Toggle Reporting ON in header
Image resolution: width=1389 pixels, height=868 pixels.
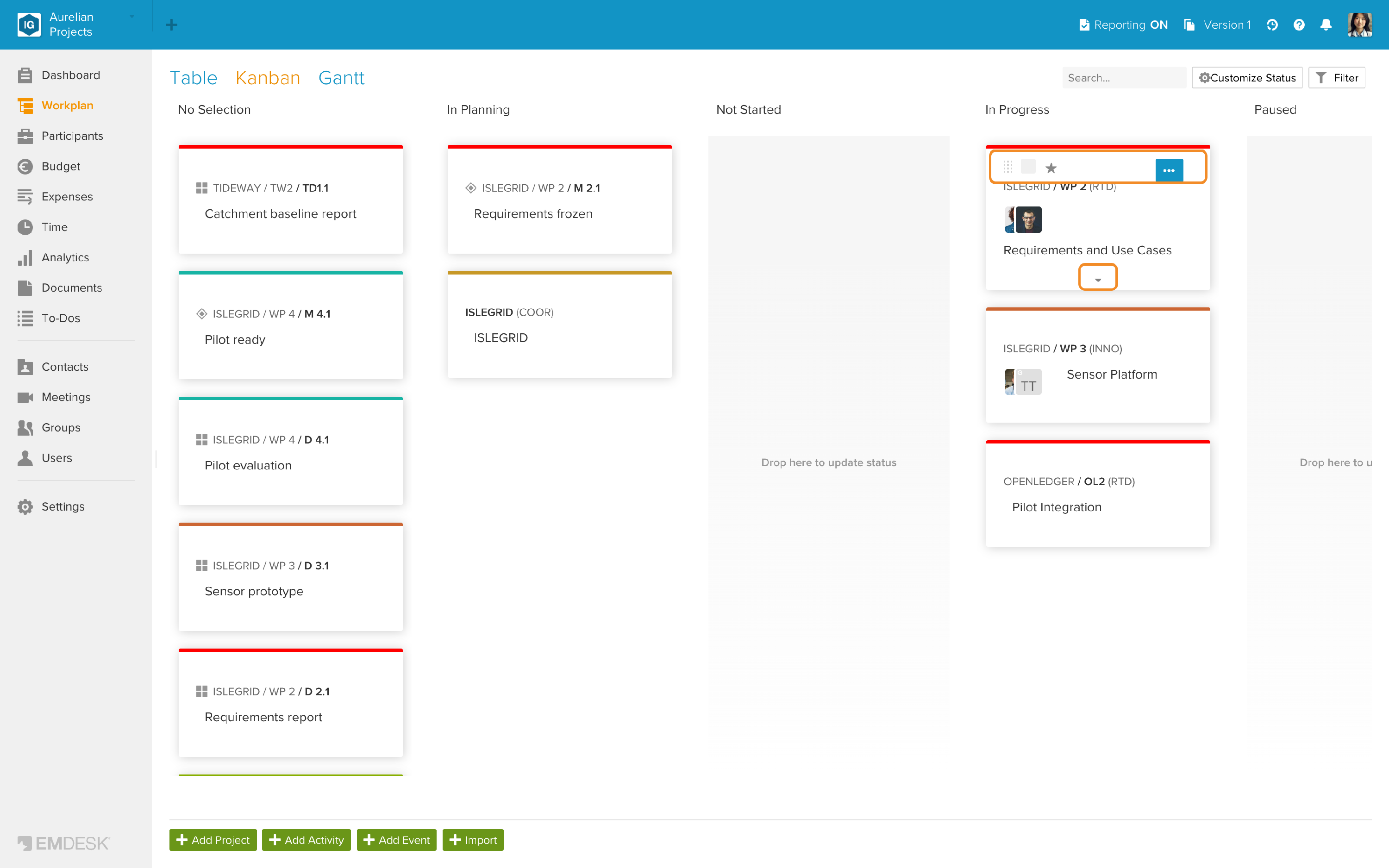[x=1123, y=25]
